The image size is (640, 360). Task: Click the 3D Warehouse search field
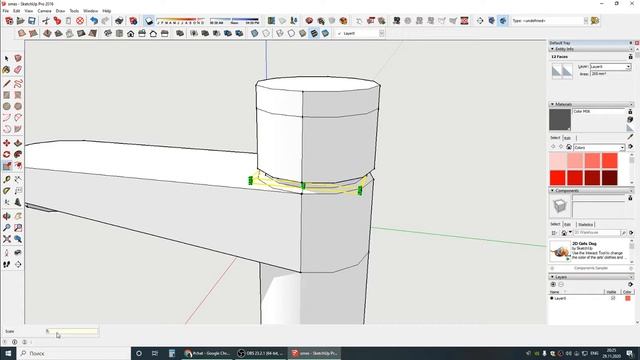click(x=597, y=233)
